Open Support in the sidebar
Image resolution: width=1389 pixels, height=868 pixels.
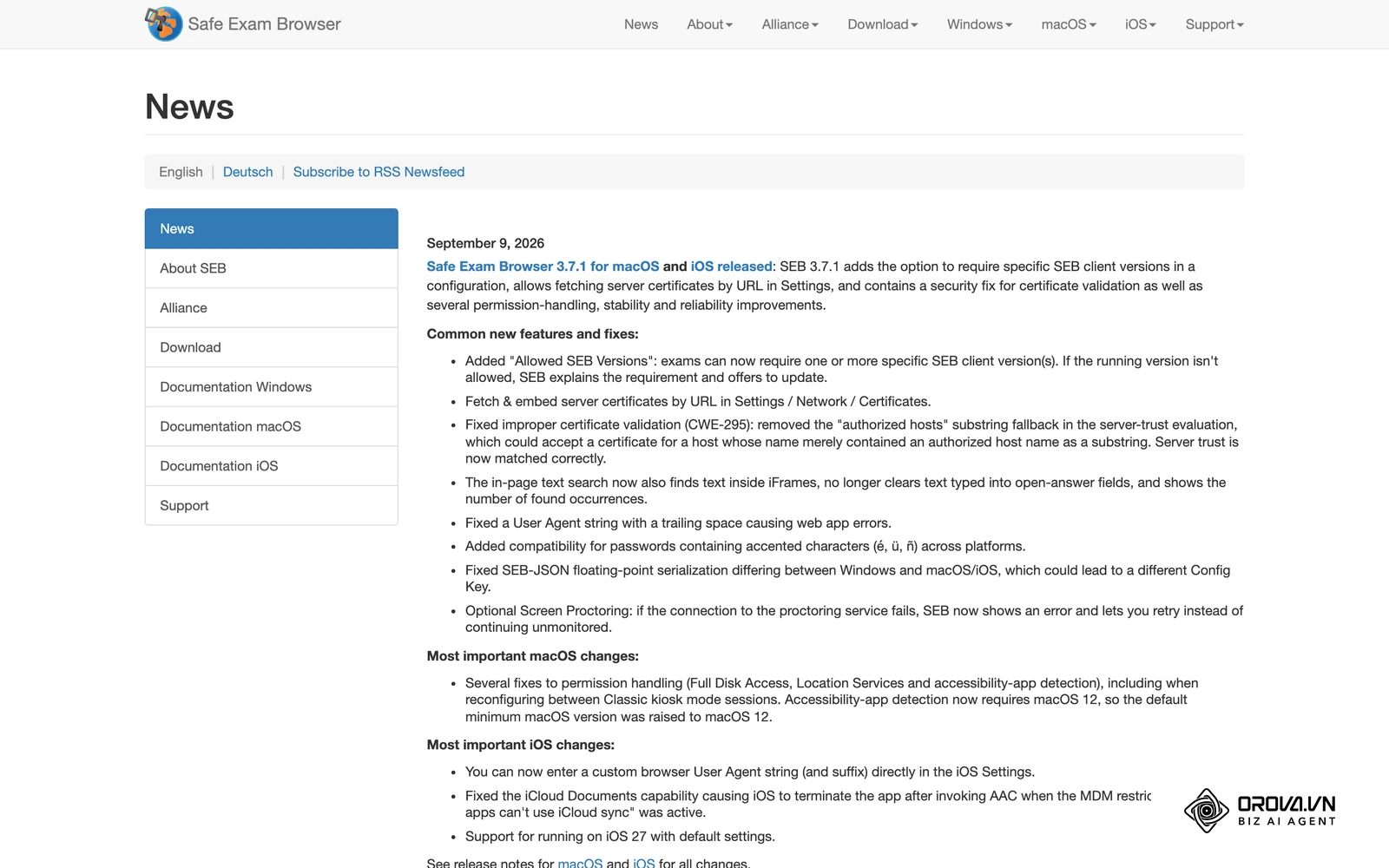(x=271, y=505)
